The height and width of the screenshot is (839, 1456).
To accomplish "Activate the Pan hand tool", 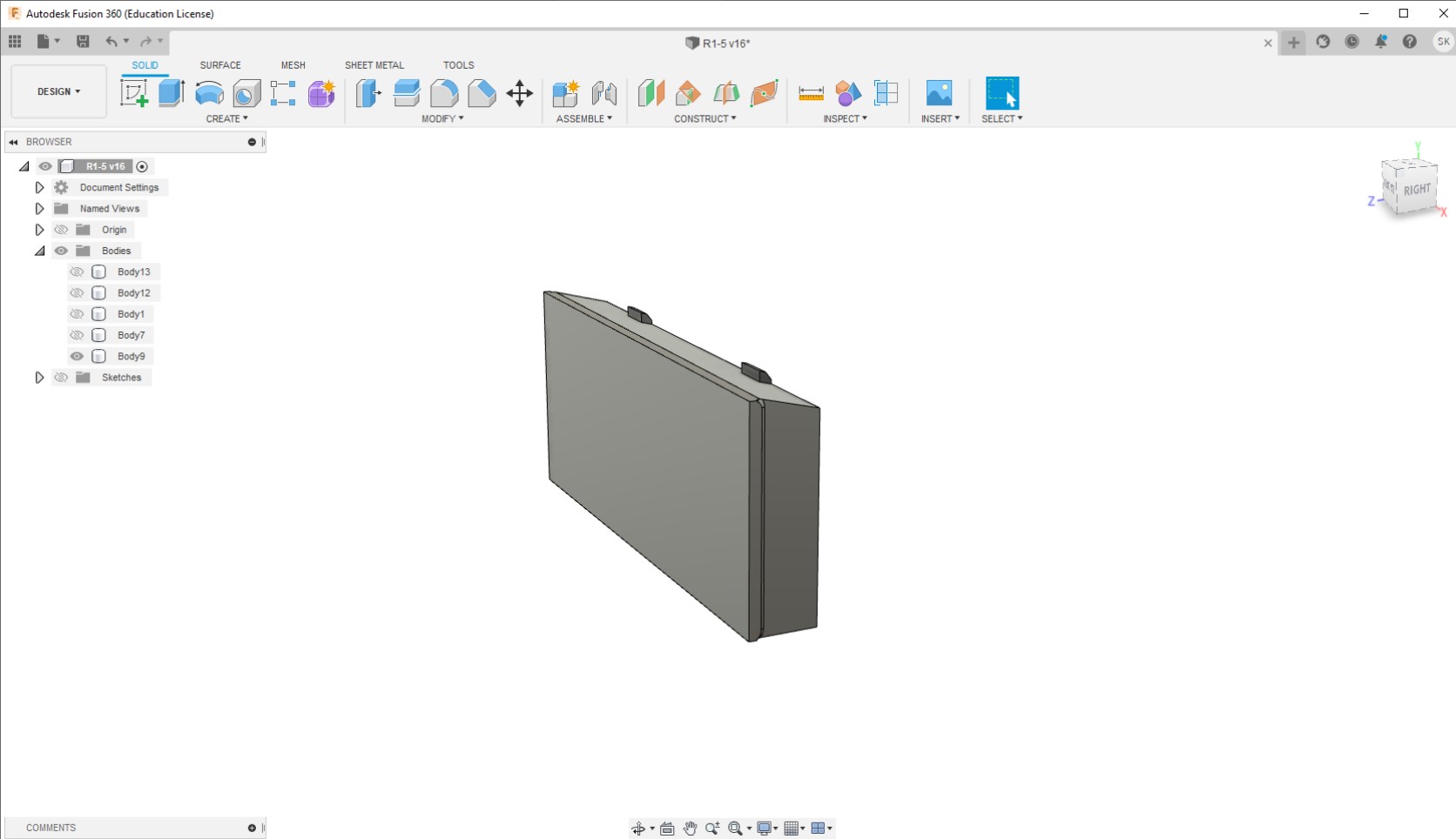I will (690, 828).
